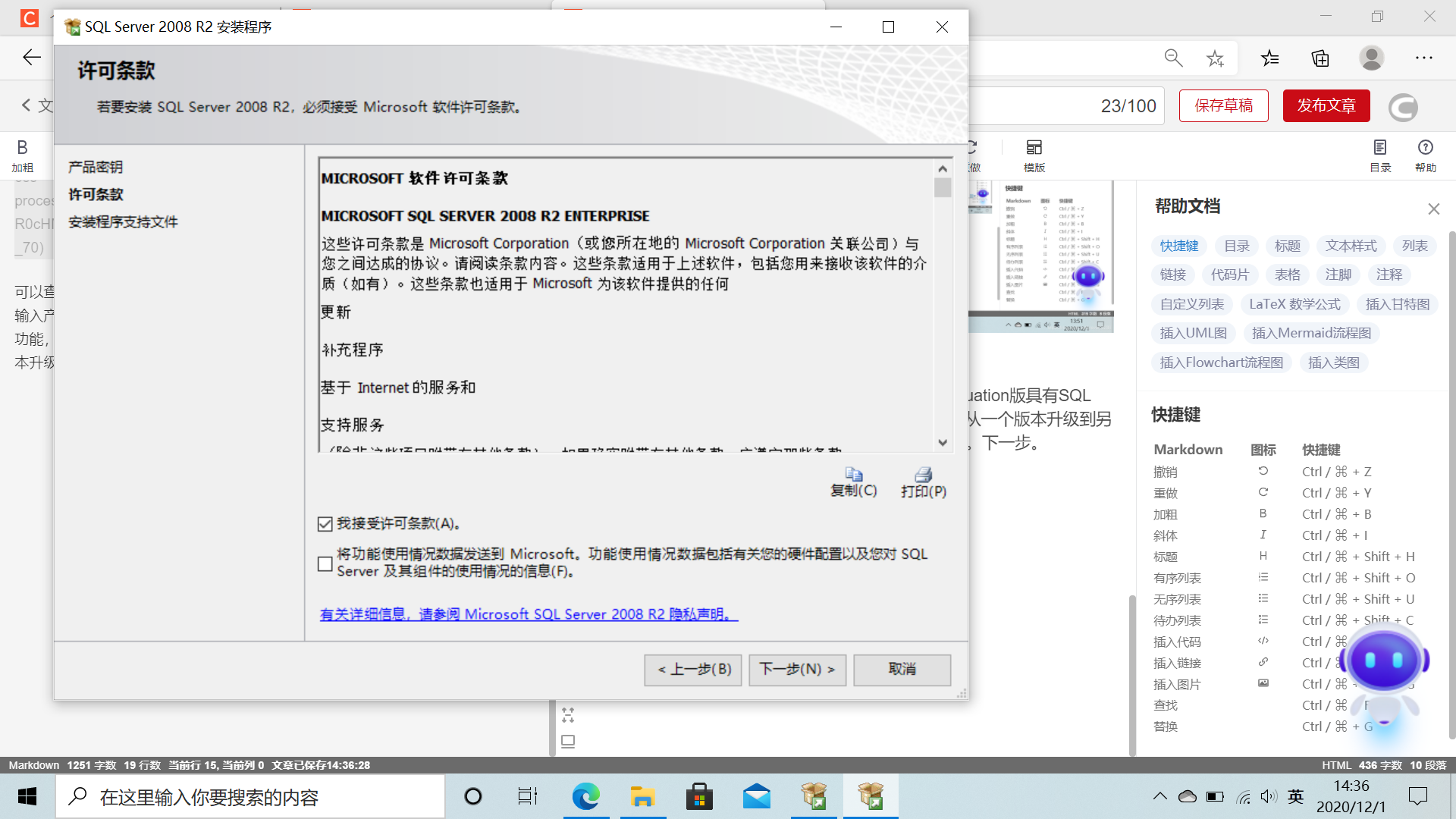This screenshot has width=1456, height=819.
Task: Open the 模版 template toolbar icon
Action: pos(1034,155)
